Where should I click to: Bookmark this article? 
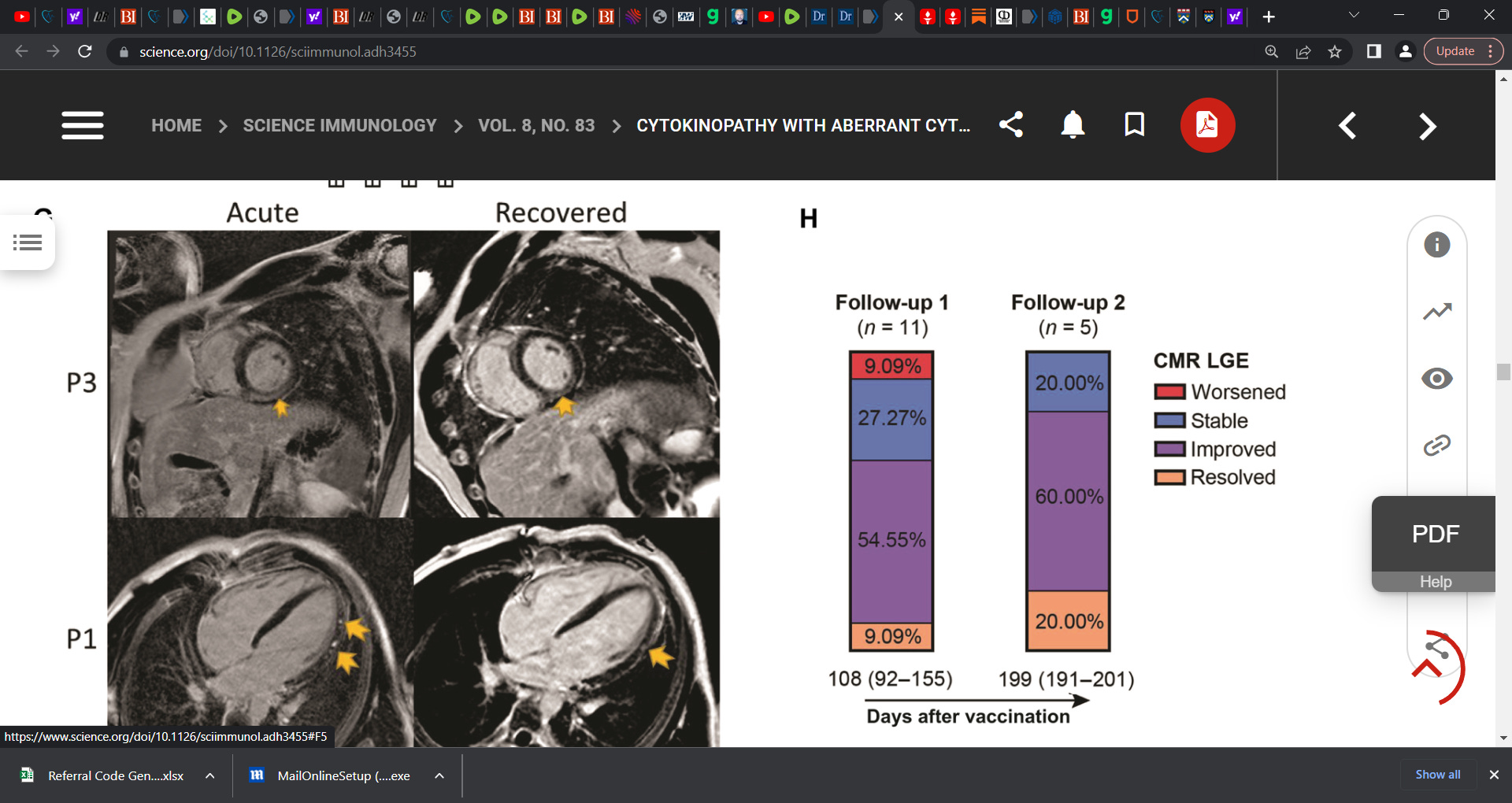(1134, 124)
